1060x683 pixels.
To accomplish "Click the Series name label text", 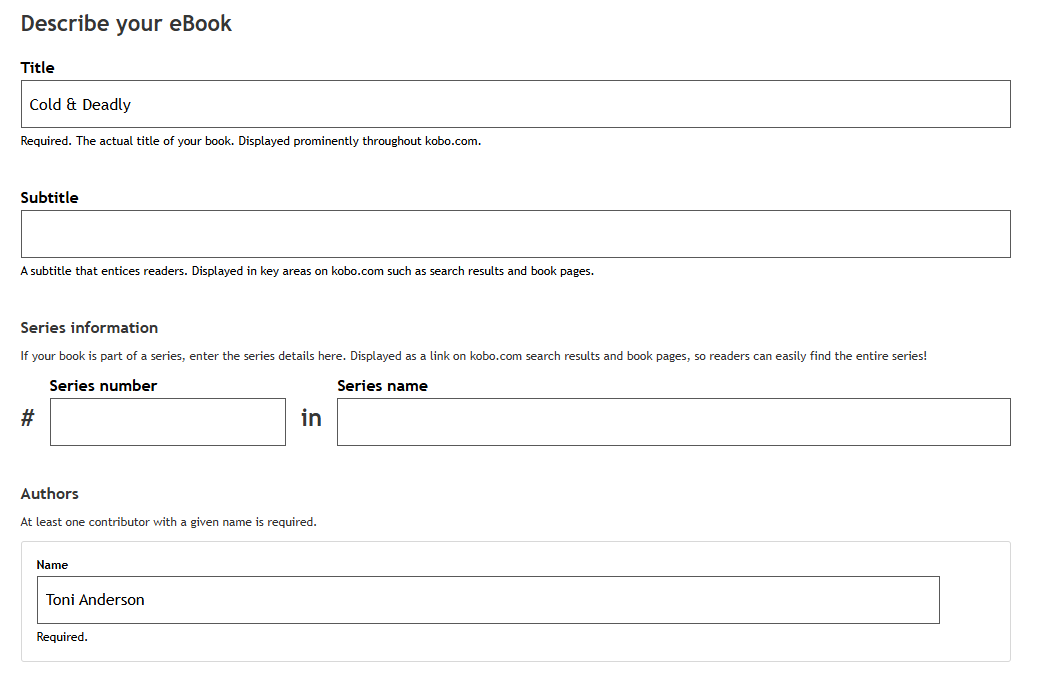I will tap(382, 386).
